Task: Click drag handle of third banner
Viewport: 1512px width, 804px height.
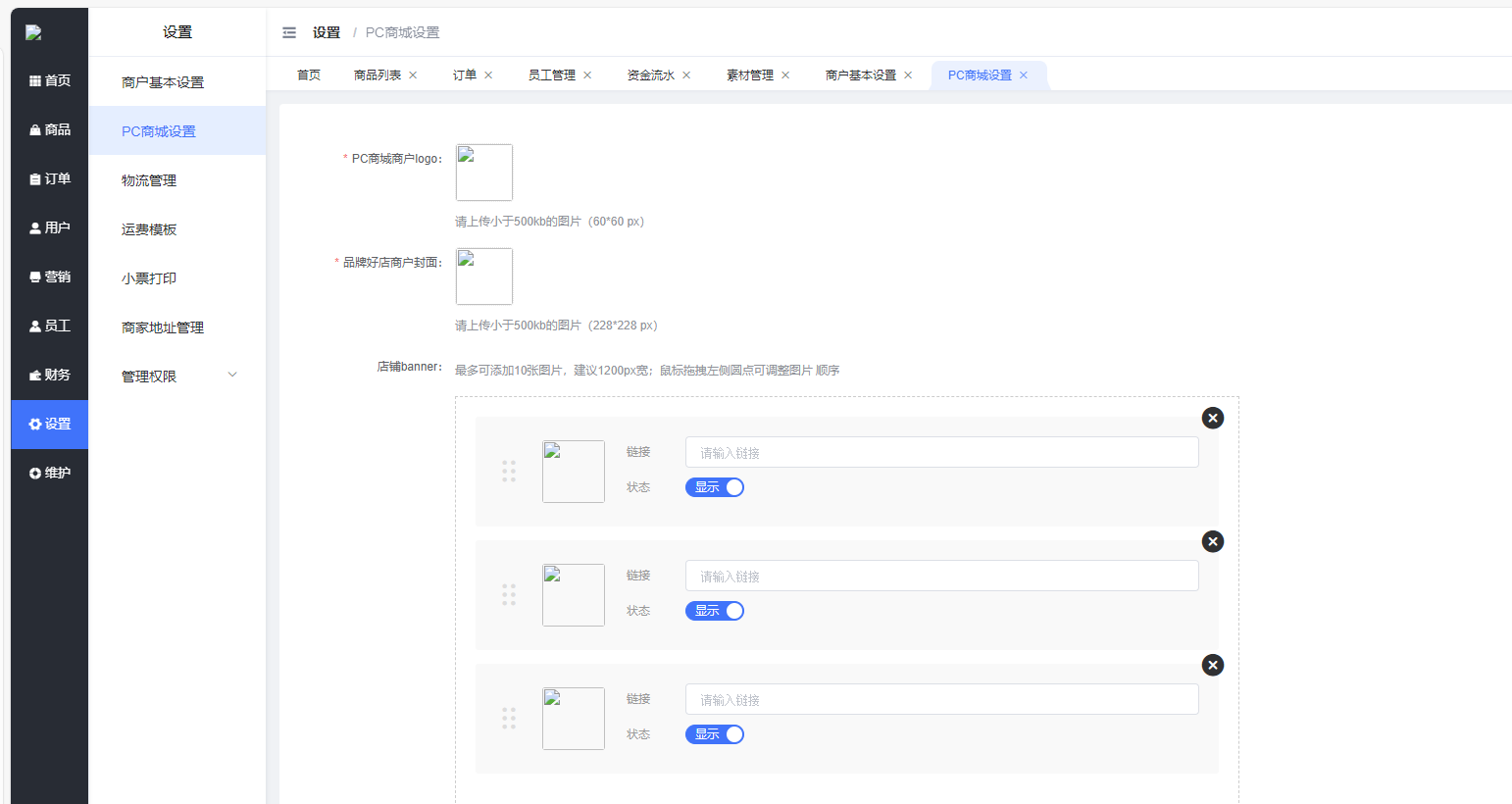Action: 509,719
